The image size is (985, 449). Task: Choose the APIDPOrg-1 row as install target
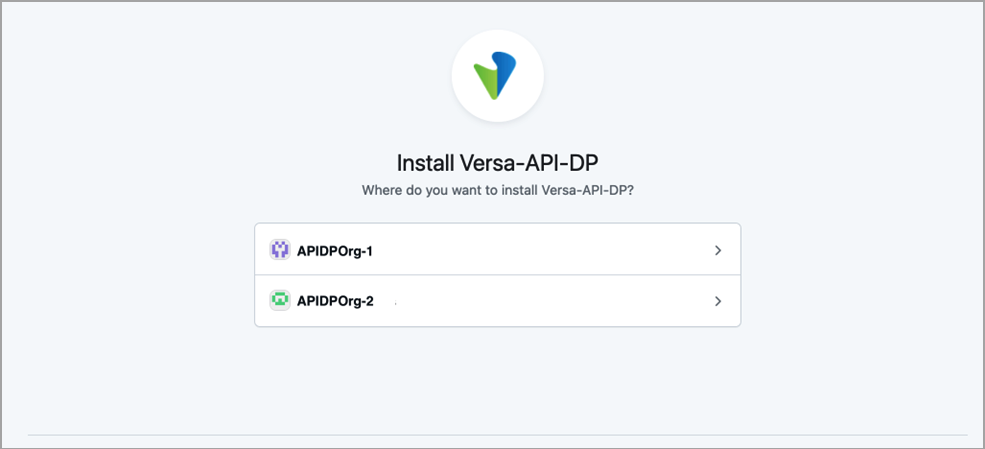click(497, 250)
